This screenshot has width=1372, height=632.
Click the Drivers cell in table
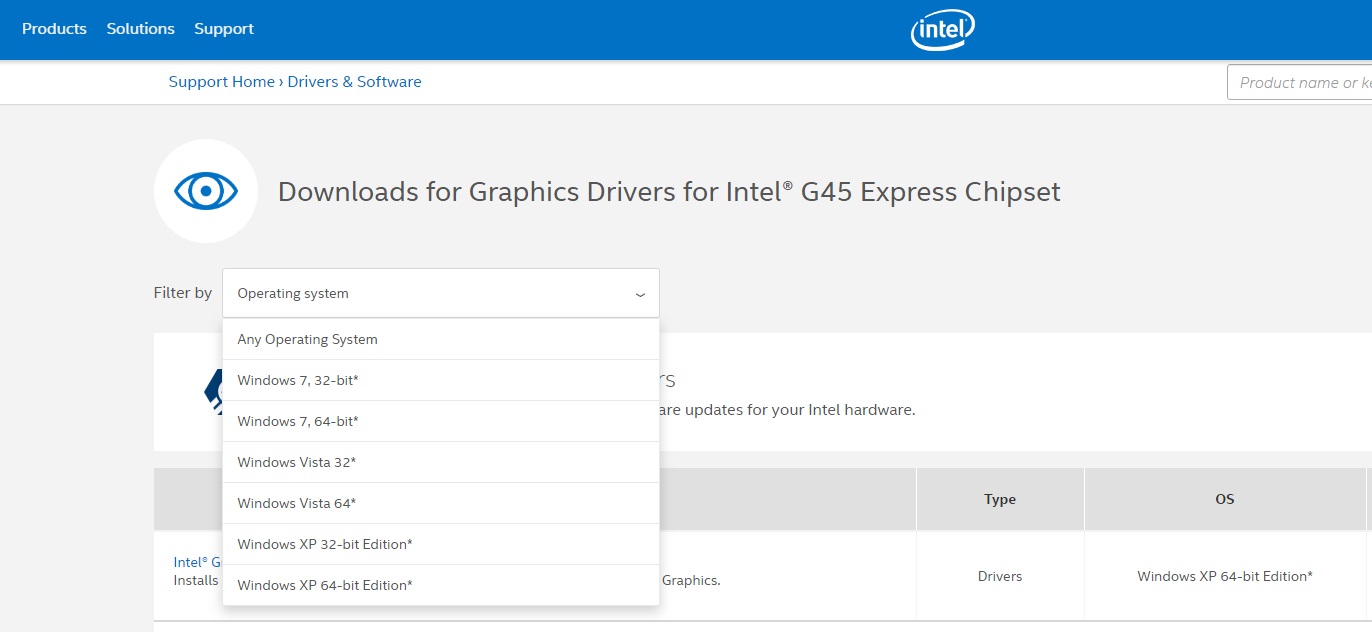(x=1000, y=576)
